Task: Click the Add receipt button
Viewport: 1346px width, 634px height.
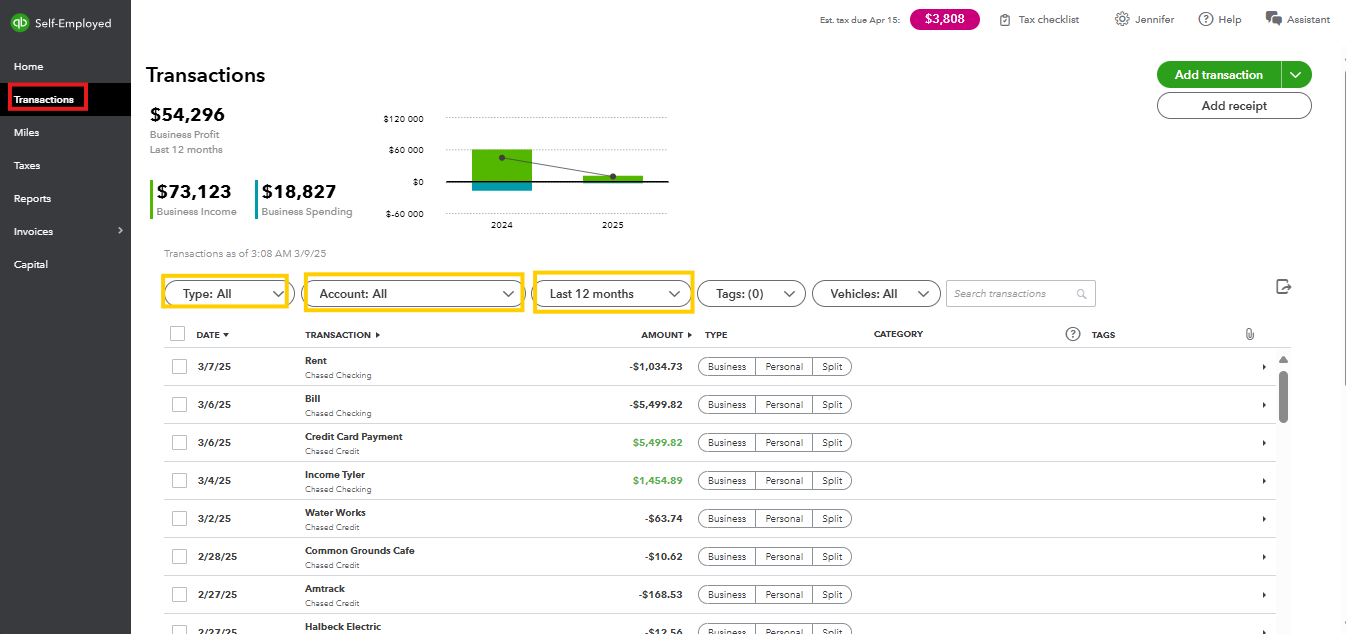Action: pos(1234,106)
